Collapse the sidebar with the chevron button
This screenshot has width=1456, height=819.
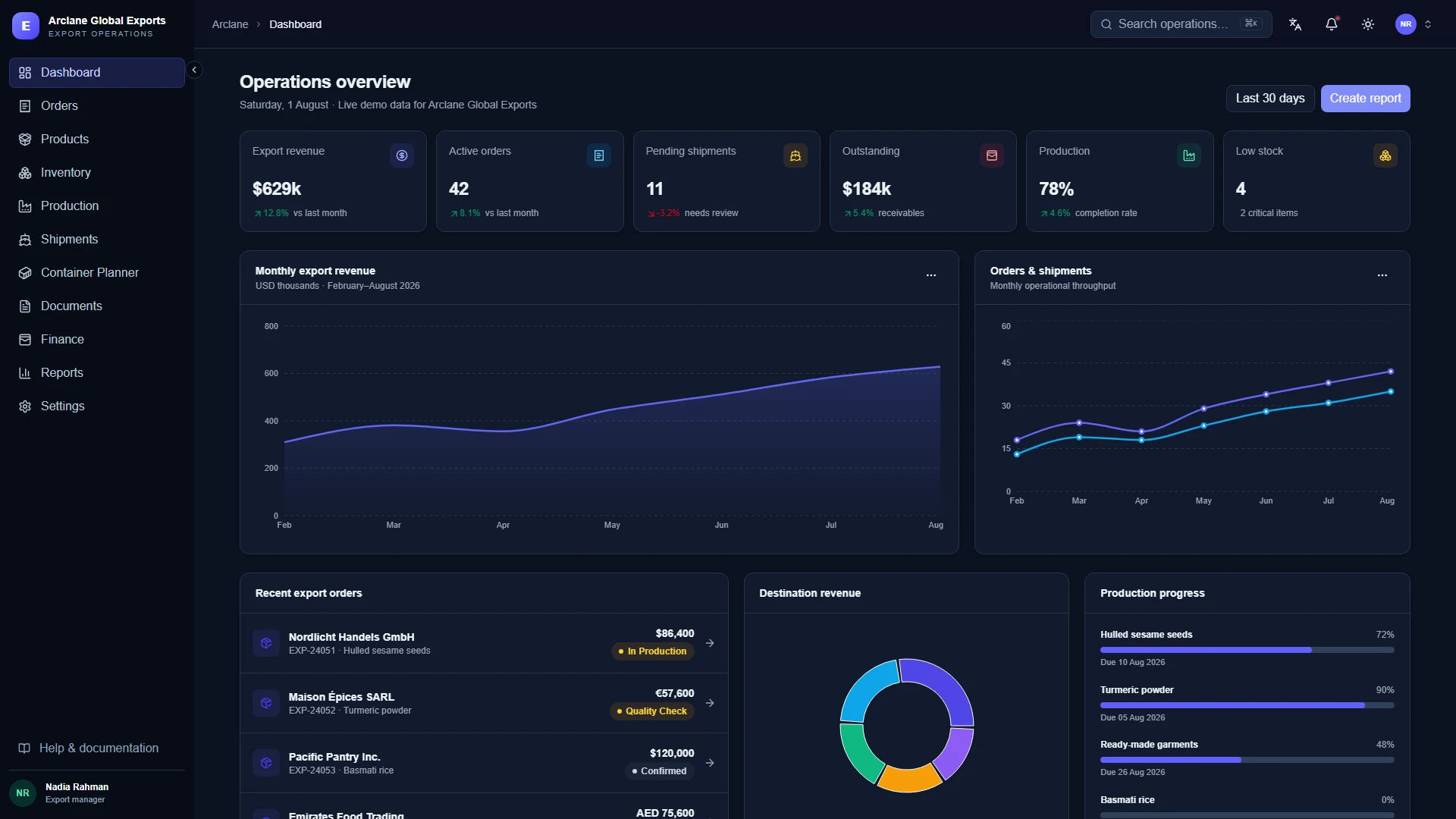(194, 70)
